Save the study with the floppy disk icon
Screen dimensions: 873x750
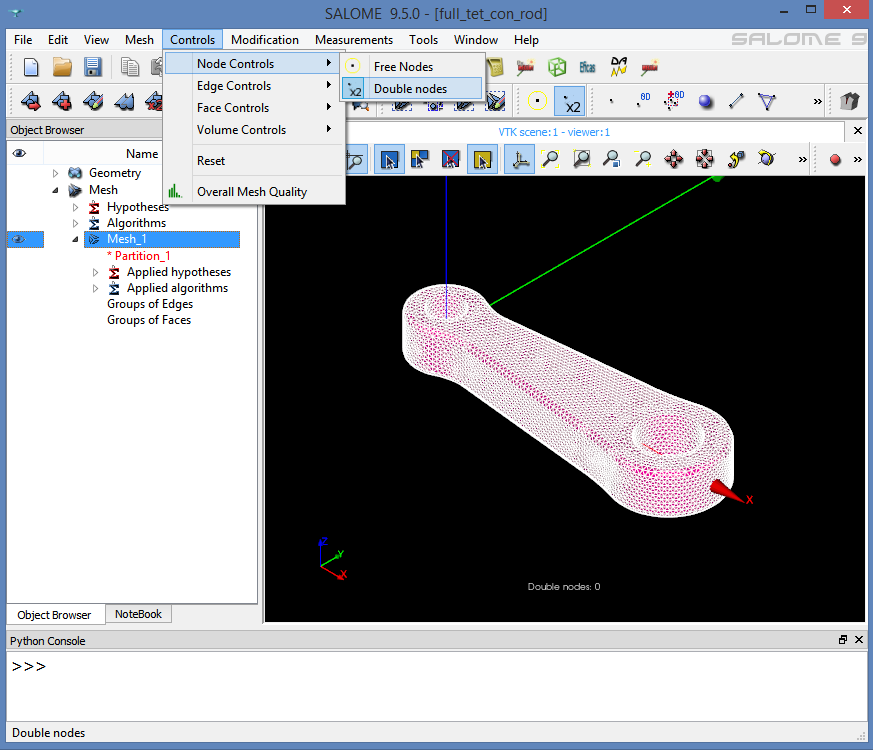click(x=93, y=68)
